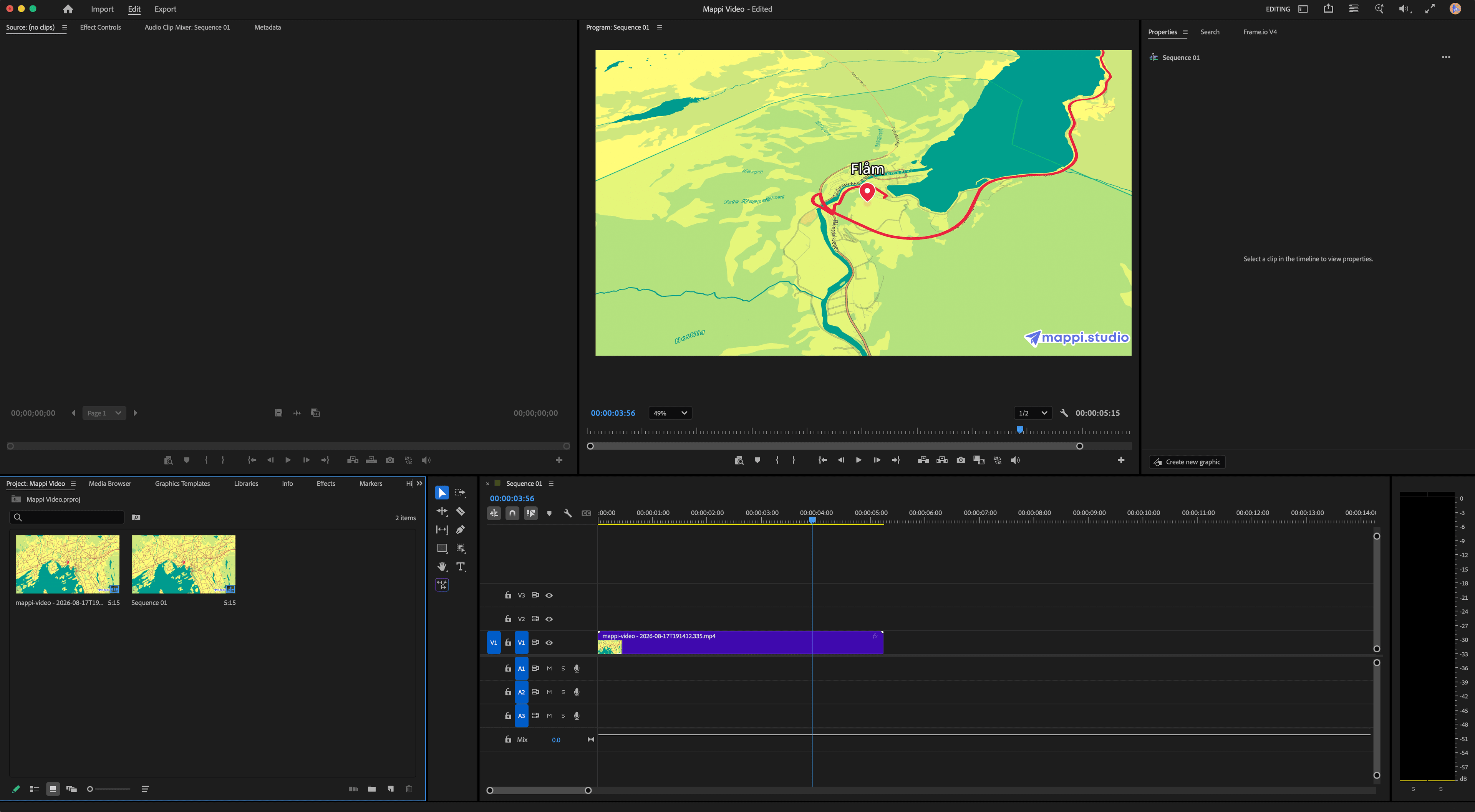This screenshot has width=1475, height=812.
Task: Click Create new graphic button
Action: 1187,462
